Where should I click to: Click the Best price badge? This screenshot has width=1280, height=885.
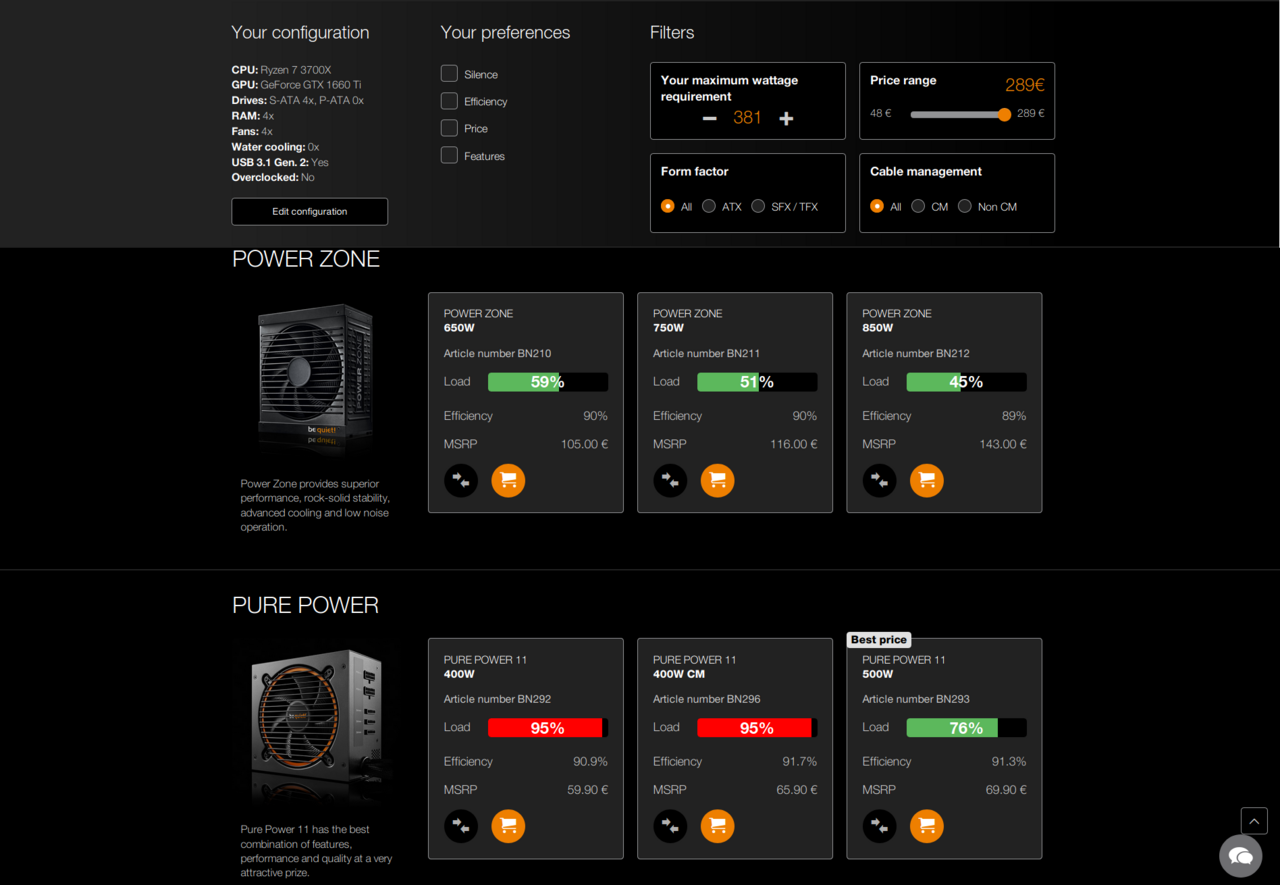click(879, 639)
